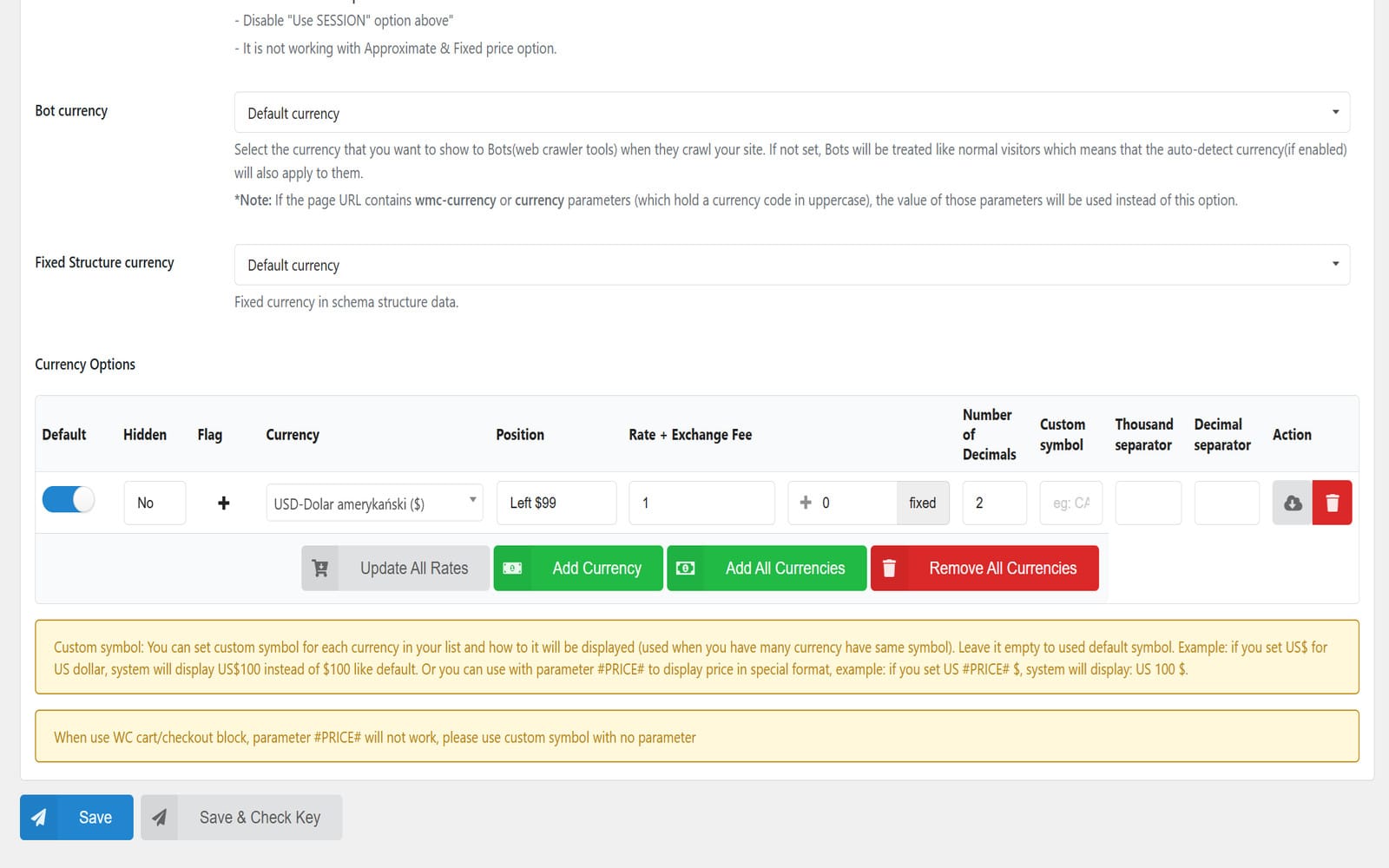This screenshot has width=1389, height=868.
Task: Click the Default column header
Action: [x=64, y=435]
